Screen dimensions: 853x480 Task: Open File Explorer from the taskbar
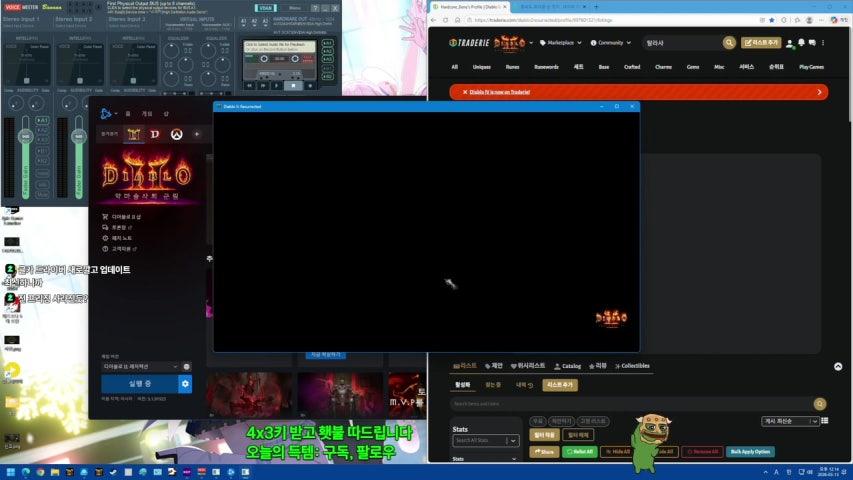(x=55, y=472)
